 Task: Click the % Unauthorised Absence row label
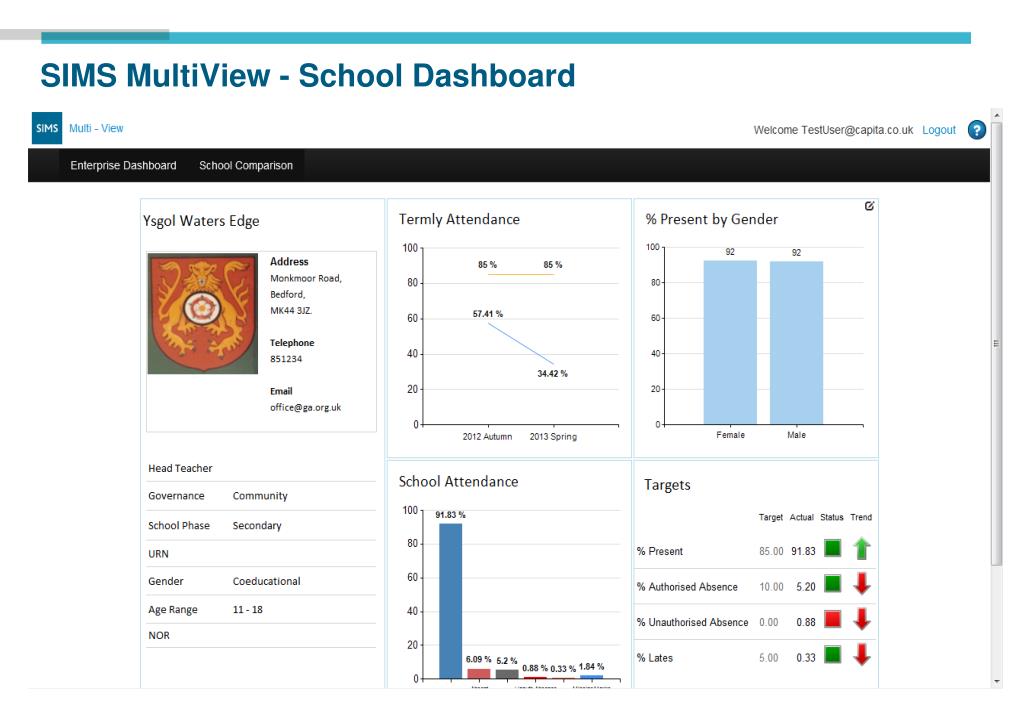click(692, 623)
